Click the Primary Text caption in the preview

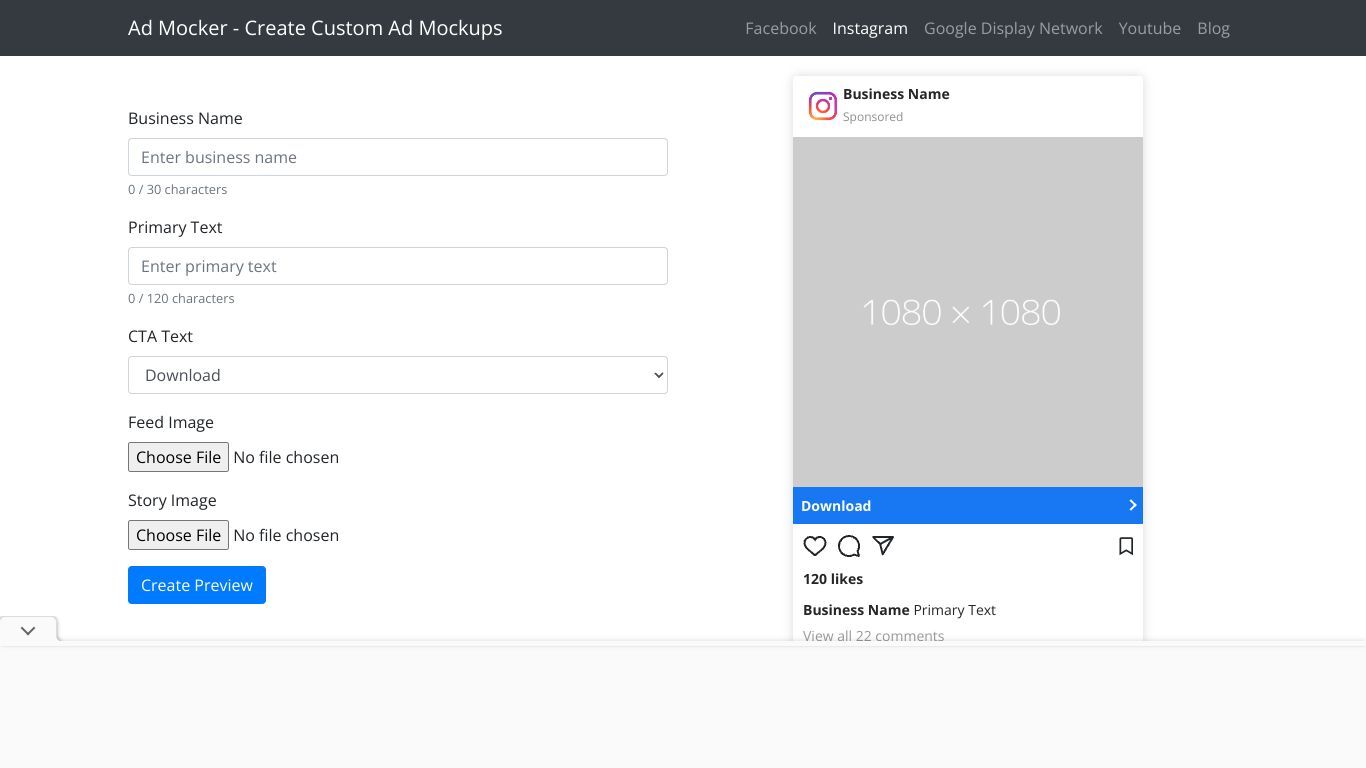pyautogui.click(x=954, y=610)
